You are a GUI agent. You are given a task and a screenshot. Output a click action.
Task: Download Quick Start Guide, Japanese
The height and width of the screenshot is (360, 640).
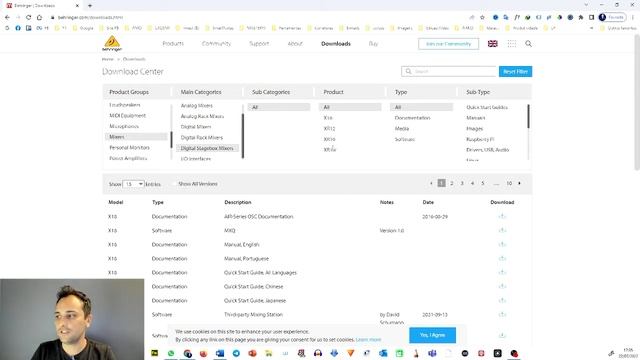502,300
